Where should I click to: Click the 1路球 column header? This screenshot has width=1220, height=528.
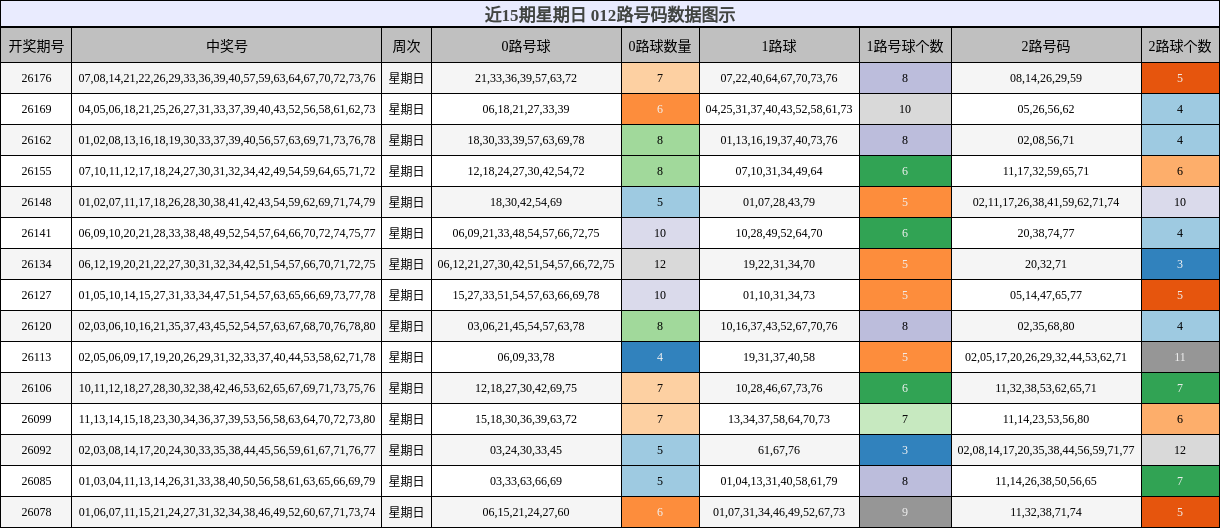click(779, 45)
